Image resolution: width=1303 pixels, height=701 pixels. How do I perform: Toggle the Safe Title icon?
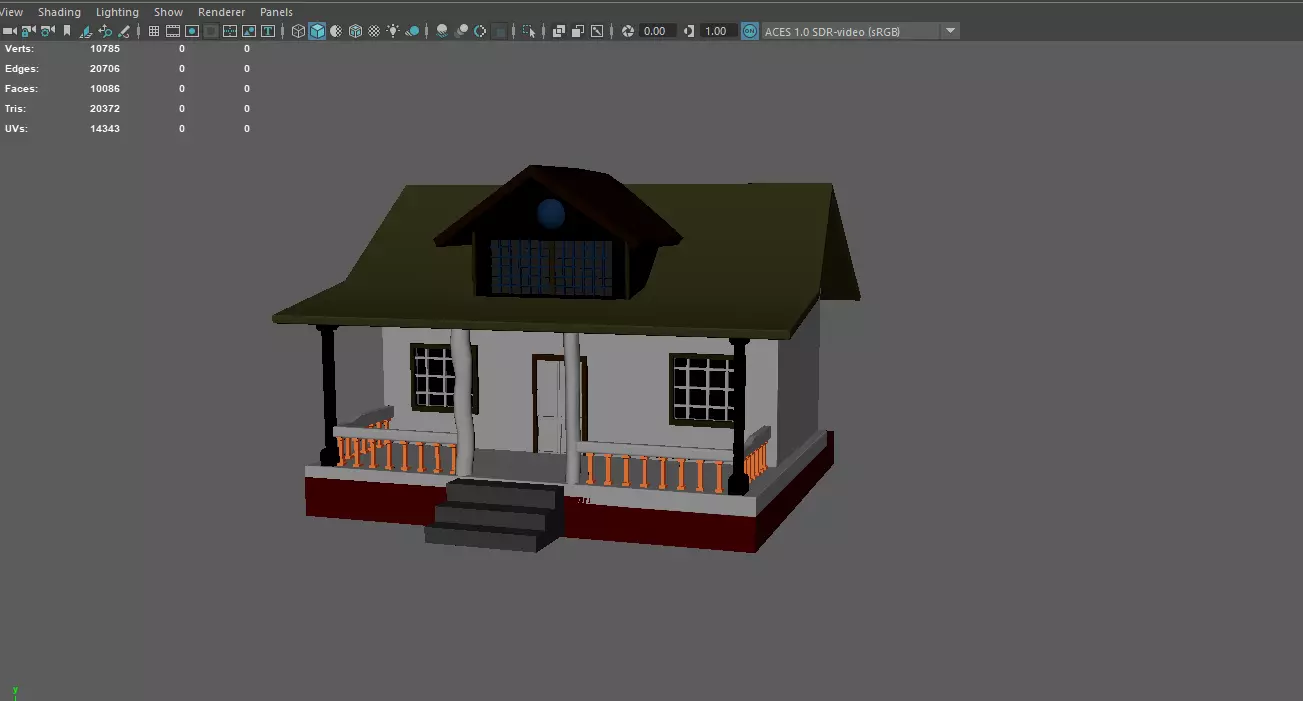[268, 31]
